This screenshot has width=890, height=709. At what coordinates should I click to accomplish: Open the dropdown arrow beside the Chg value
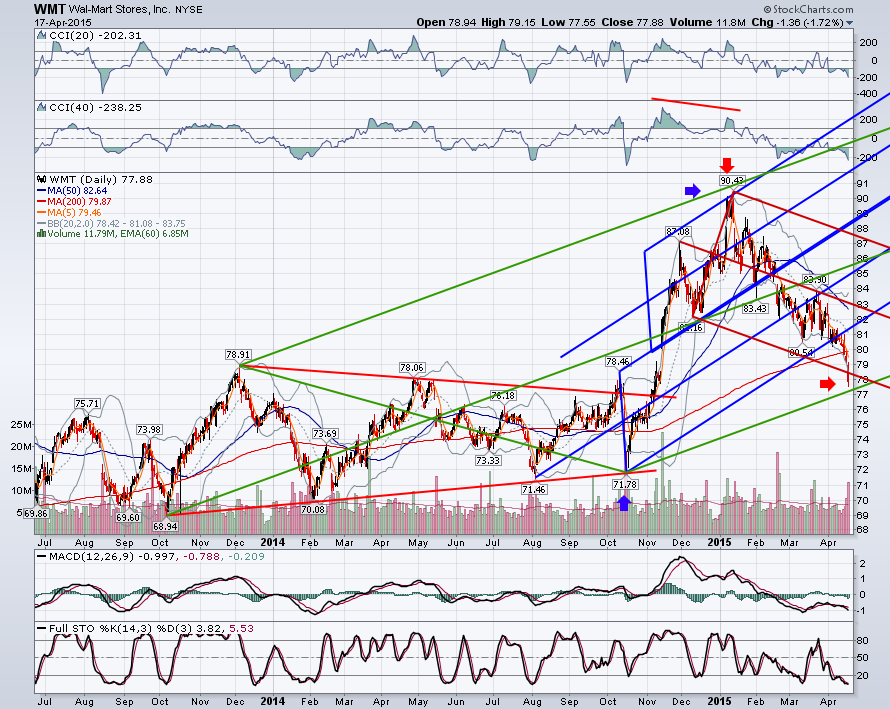pyautogui.click(x=850, y=23)
